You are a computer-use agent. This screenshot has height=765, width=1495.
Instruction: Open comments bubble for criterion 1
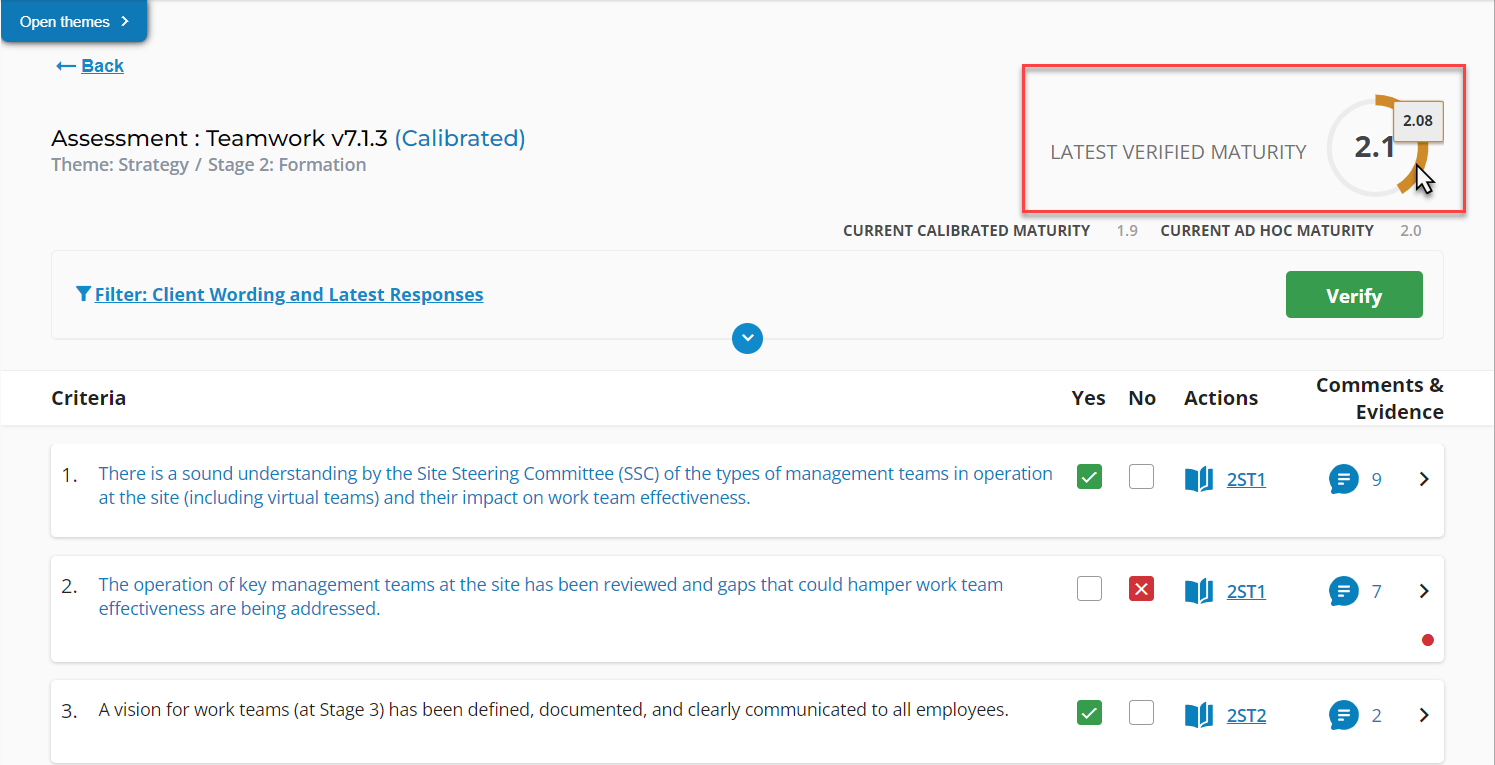(1344, 480)
